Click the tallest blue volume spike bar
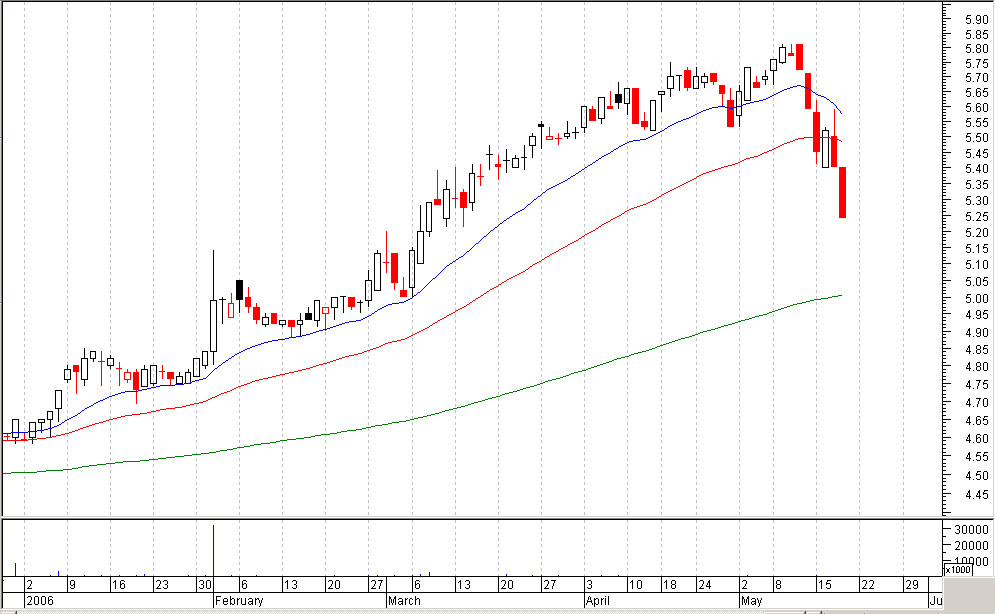Viewport: 995px width, 614px height. [x=213, y=550]
